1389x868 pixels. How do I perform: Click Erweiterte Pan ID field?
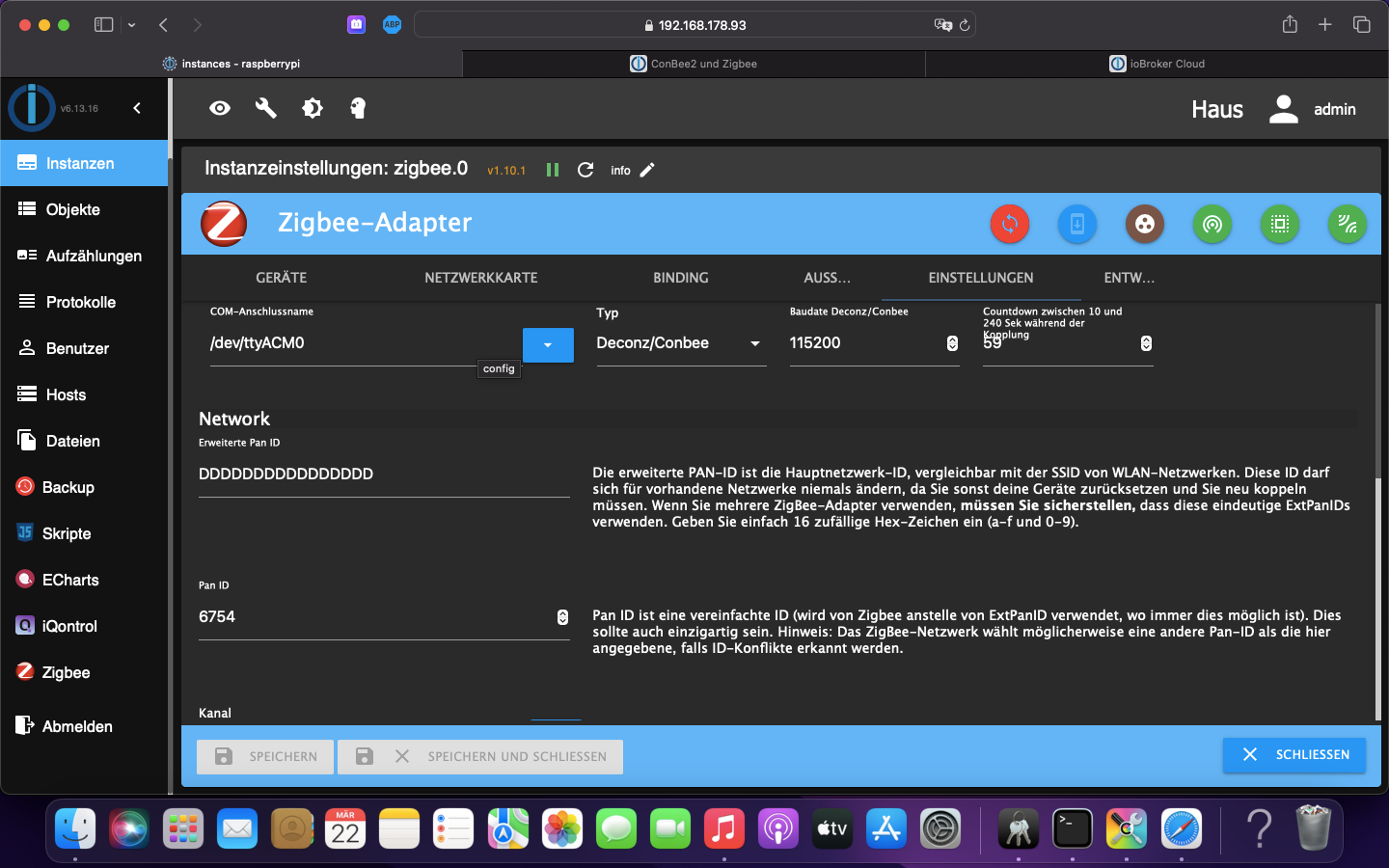coord(384,475)
